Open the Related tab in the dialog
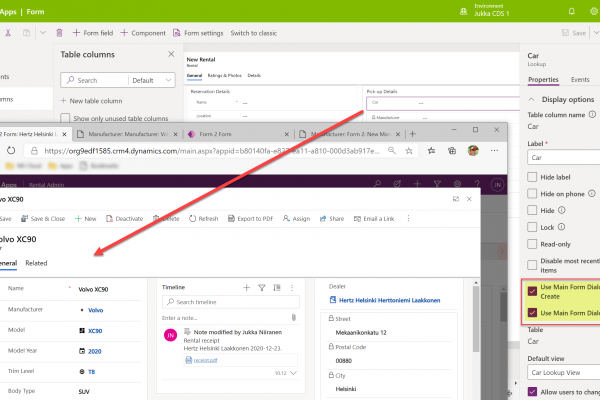Screen dimensions: 600x400 click(x=36, y=263)
